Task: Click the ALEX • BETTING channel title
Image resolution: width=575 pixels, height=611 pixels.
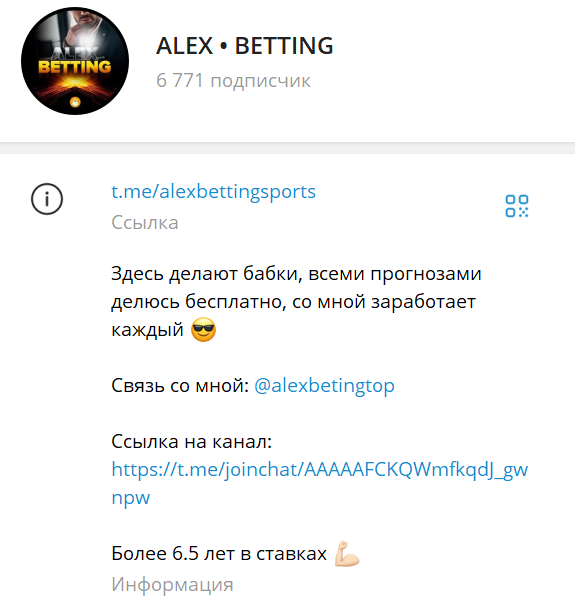Action: click(245, 46)
